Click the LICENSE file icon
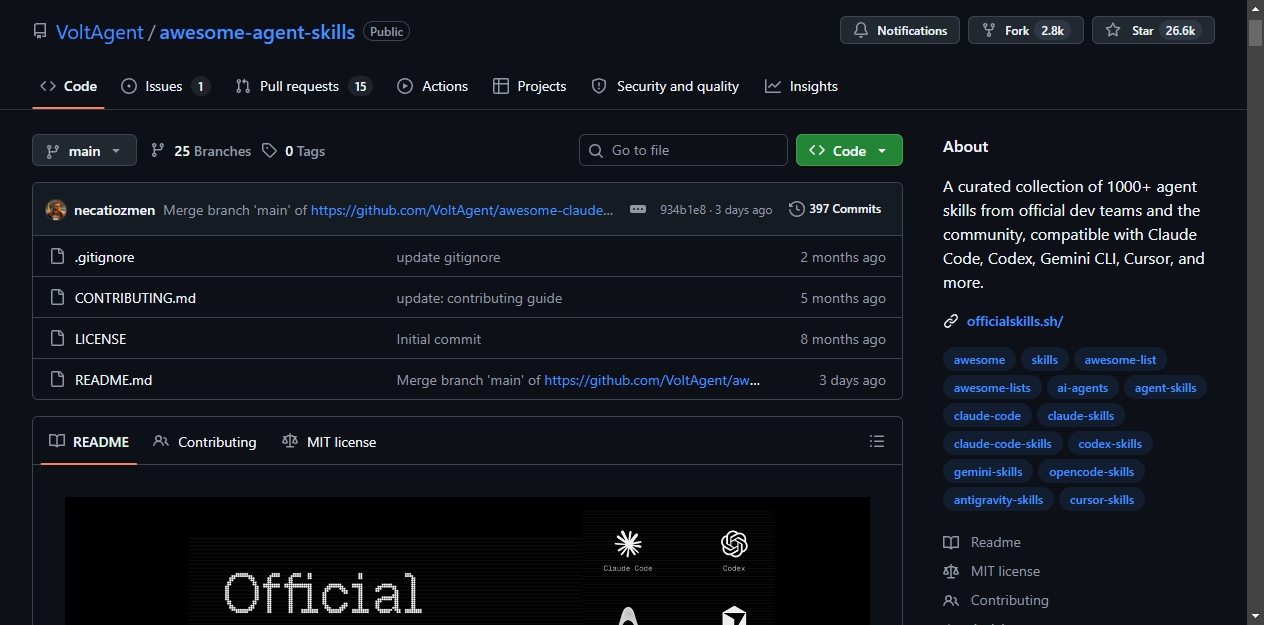 pos(57,339)
